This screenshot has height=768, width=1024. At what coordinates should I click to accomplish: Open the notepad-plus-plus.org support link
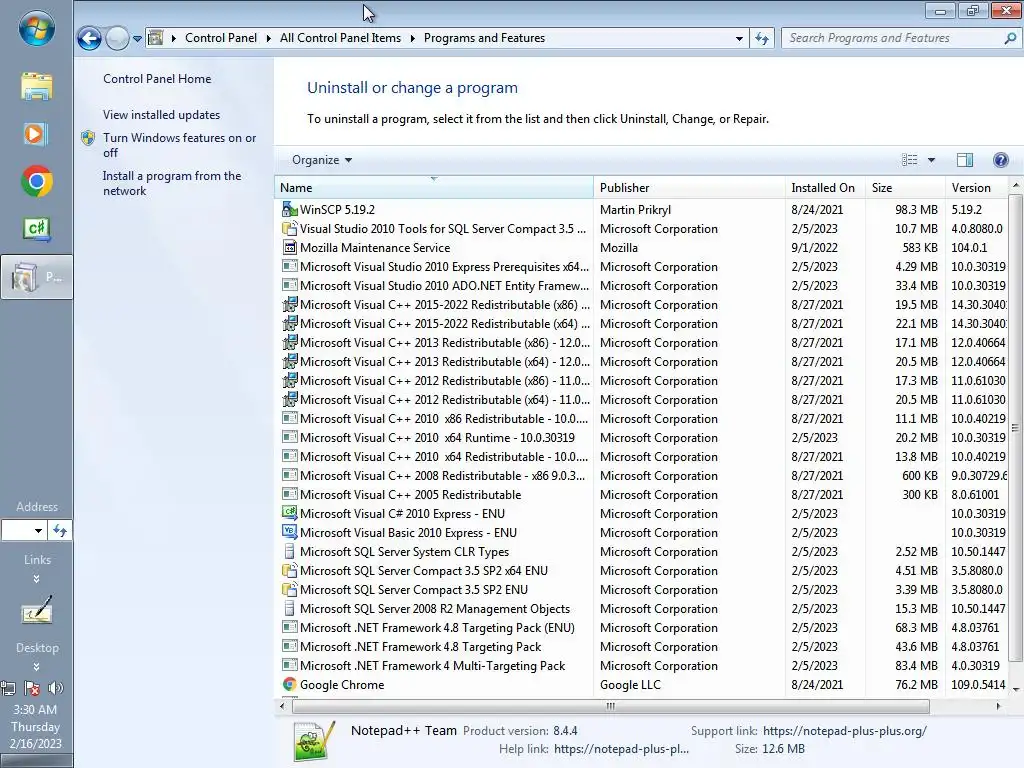click(x=844, y=731)
